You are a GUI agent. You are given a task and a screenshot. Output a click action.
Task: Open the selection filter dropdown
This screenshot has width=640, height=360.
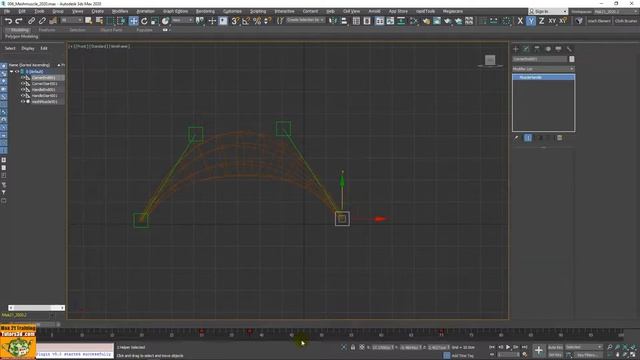tap(71, 20)
